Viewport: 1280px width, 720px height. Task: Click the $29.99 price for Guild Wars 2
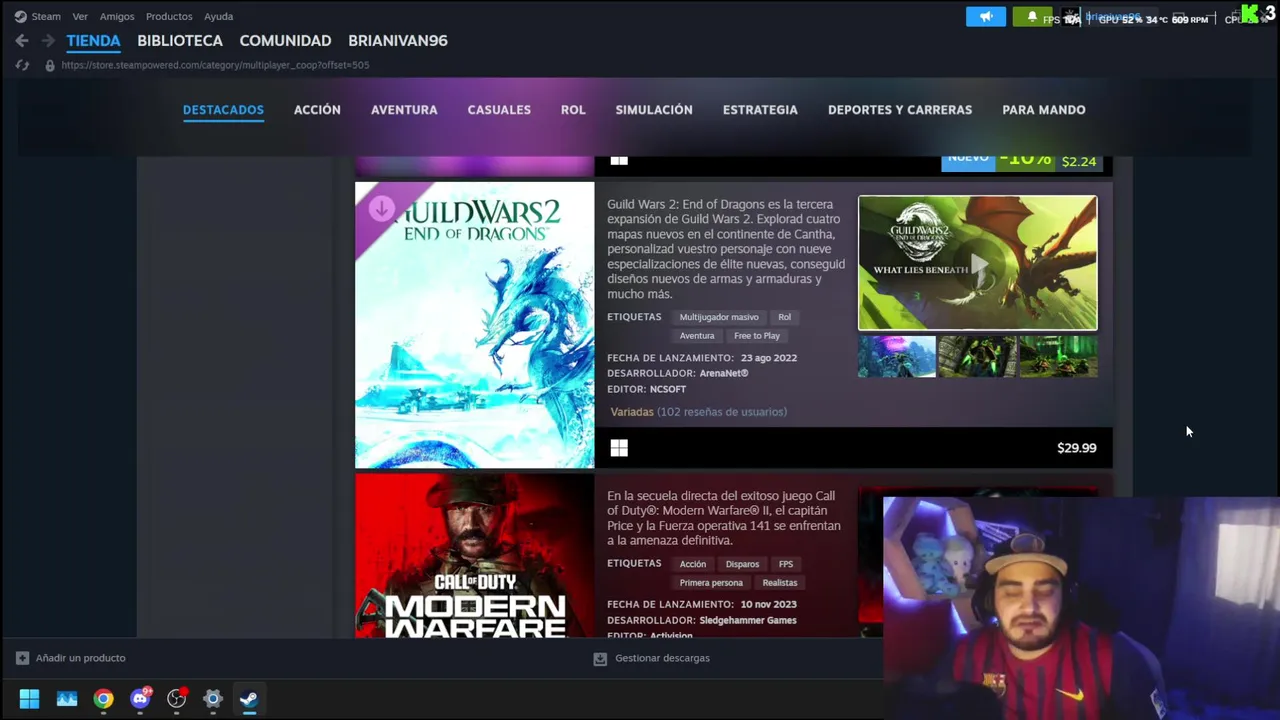(x=1077, y=448)
